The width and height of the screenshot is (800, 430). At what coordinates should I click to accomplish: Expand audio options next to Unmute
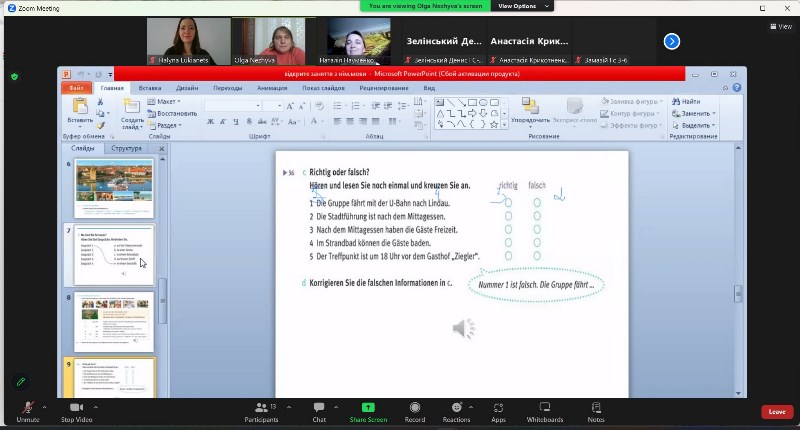(46, 406)
